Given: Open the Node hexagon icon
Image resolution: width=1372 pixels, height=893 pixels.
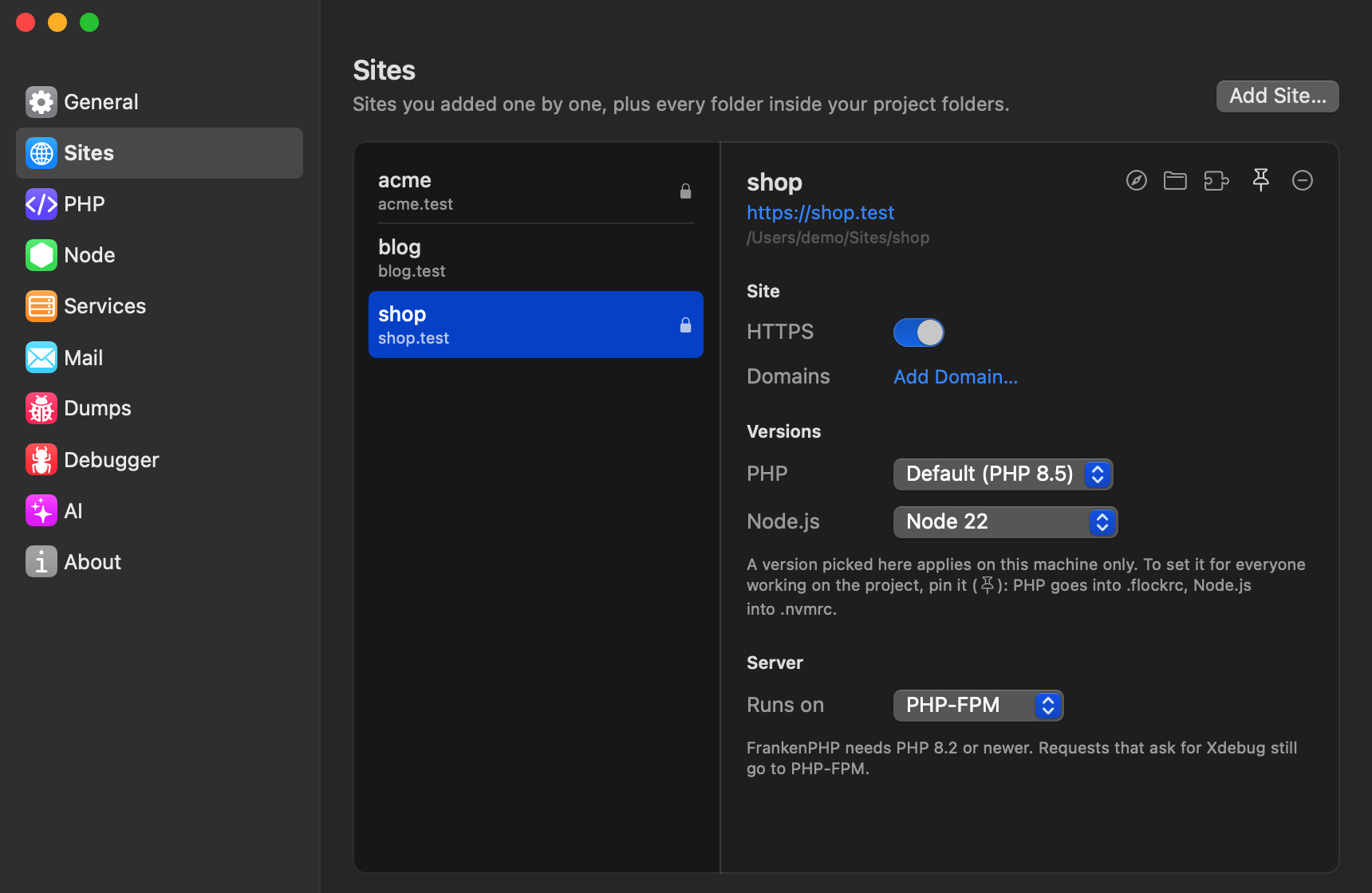Looking at the screenshot, I should click(41, 255).
